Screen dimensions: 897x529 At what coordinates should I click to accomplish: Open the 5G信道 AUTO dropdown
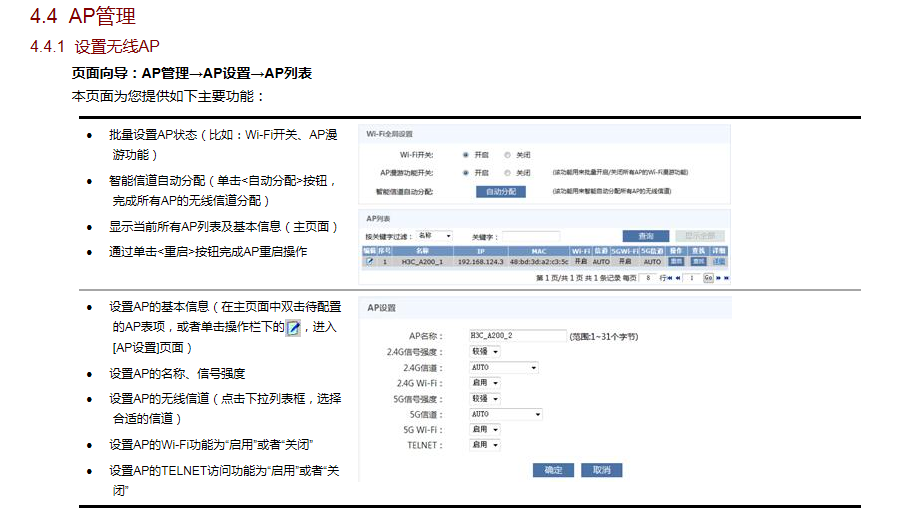pyautogui.click(x=506, y=414)
